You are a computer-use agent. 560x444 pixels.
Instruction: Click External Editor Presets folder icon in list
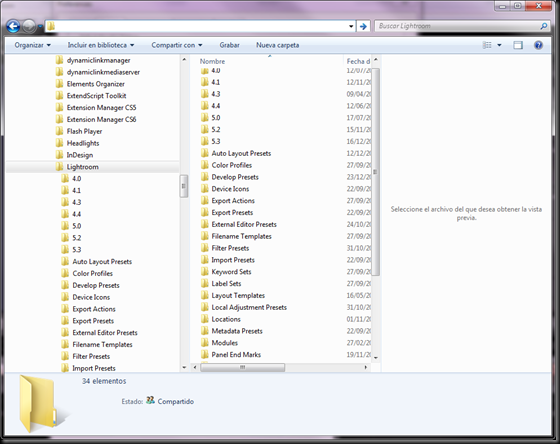coord(205,224)
